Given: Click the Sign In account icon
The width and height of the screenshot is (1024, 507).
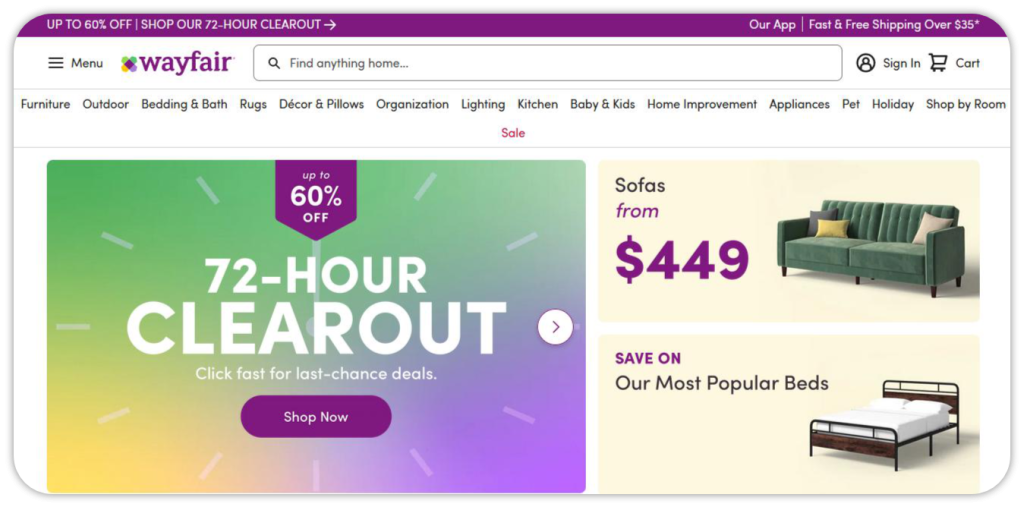Looking at the screenshot, I should [x=865, y=63].
